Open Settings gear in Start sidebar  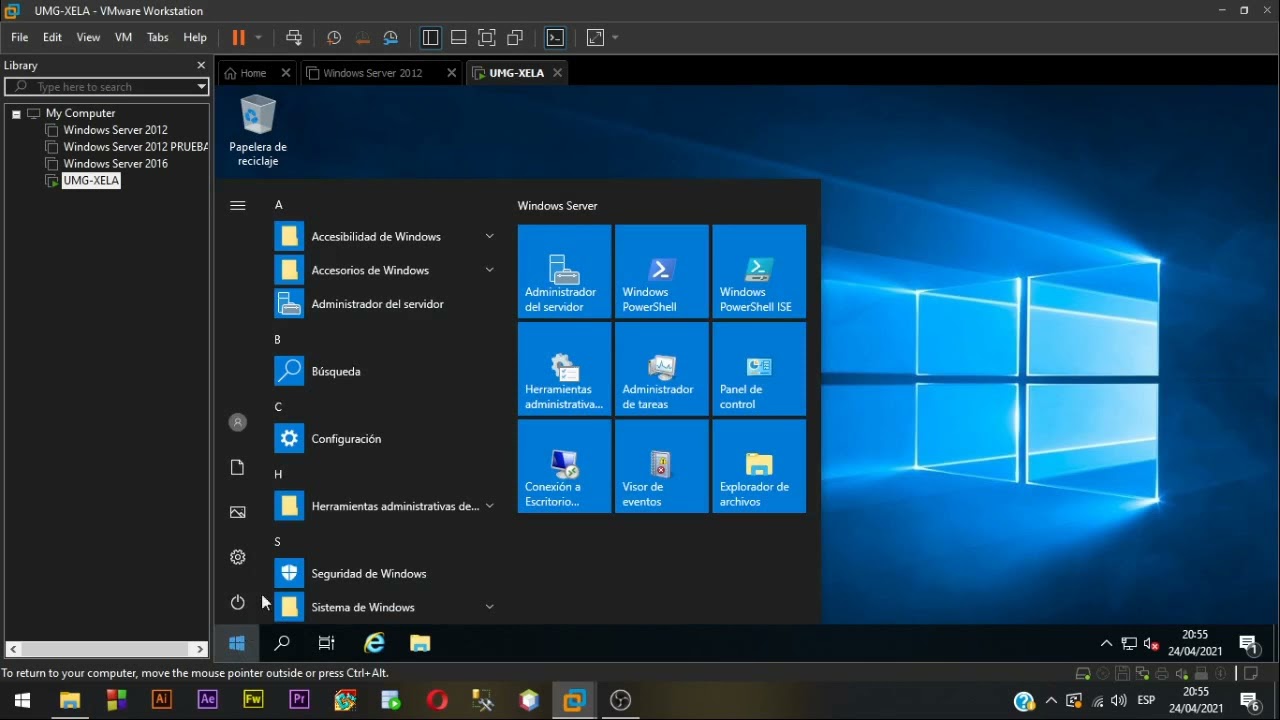[x=238, y=558]
